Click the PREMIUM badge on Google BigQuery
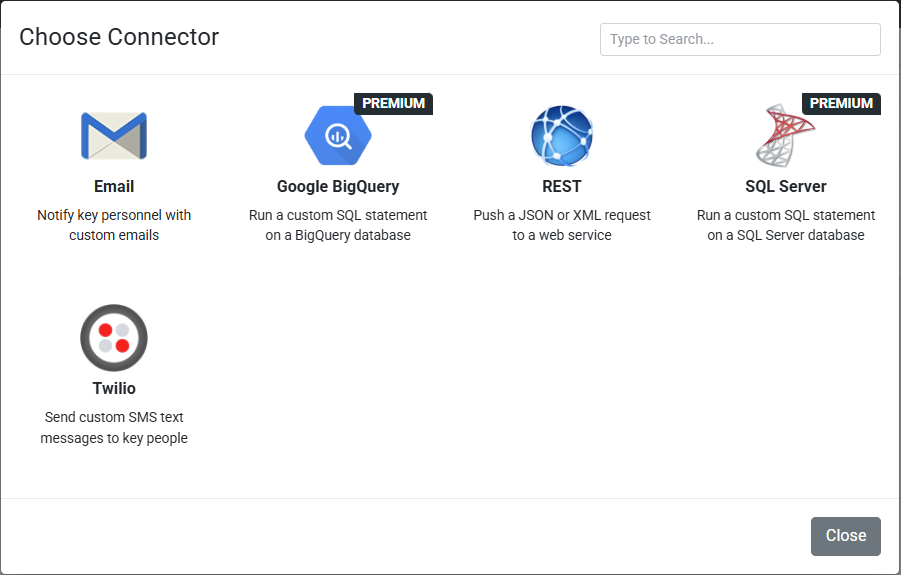The image size is (901, 575). pos(394,103)
